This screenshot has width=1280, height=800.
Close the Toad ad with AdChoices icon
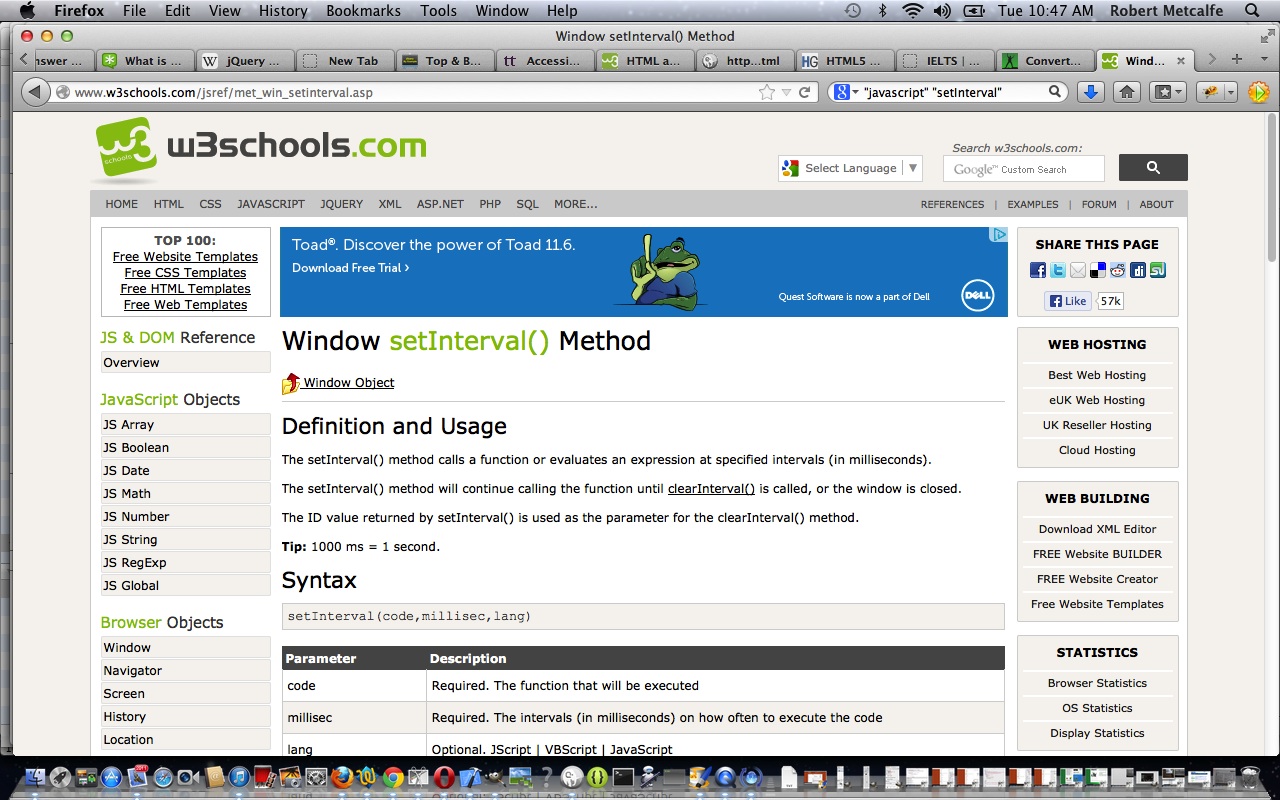point(998,235)
